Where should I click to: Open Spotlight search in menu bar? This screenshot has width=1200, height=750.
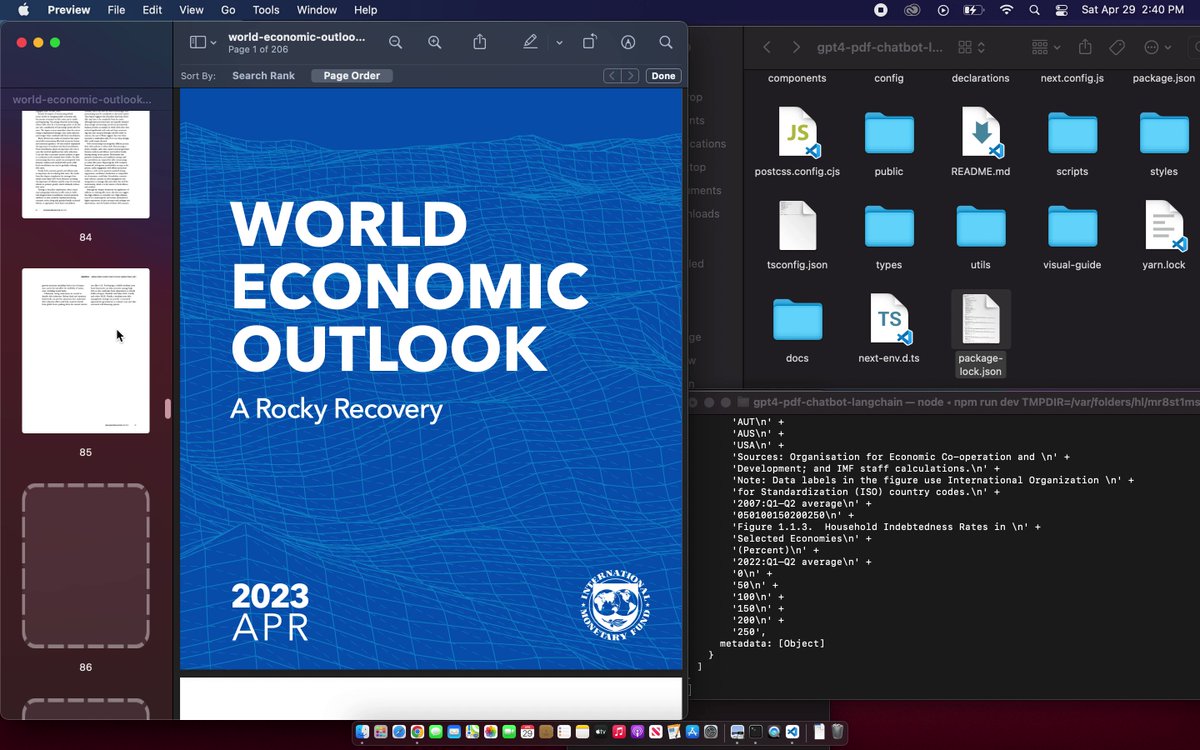[x=1034, y=10]
